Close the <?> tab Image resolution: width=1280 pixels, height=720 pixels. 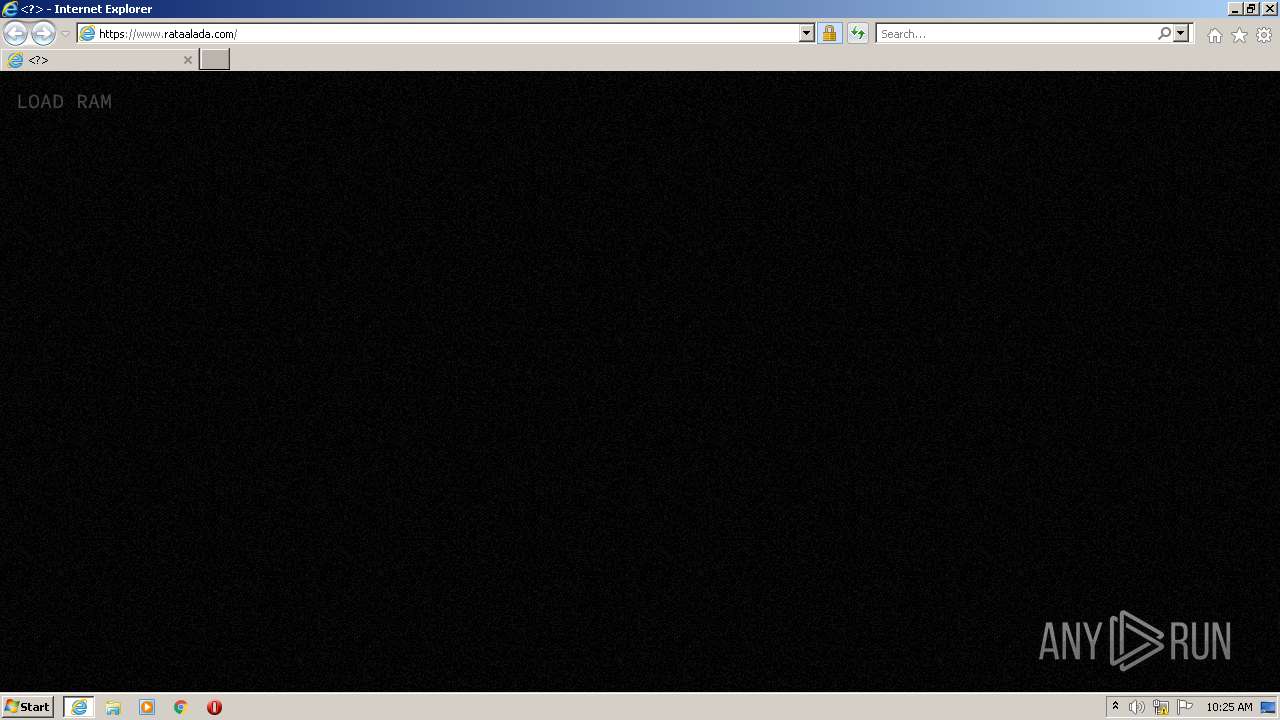tap(187, 60)
